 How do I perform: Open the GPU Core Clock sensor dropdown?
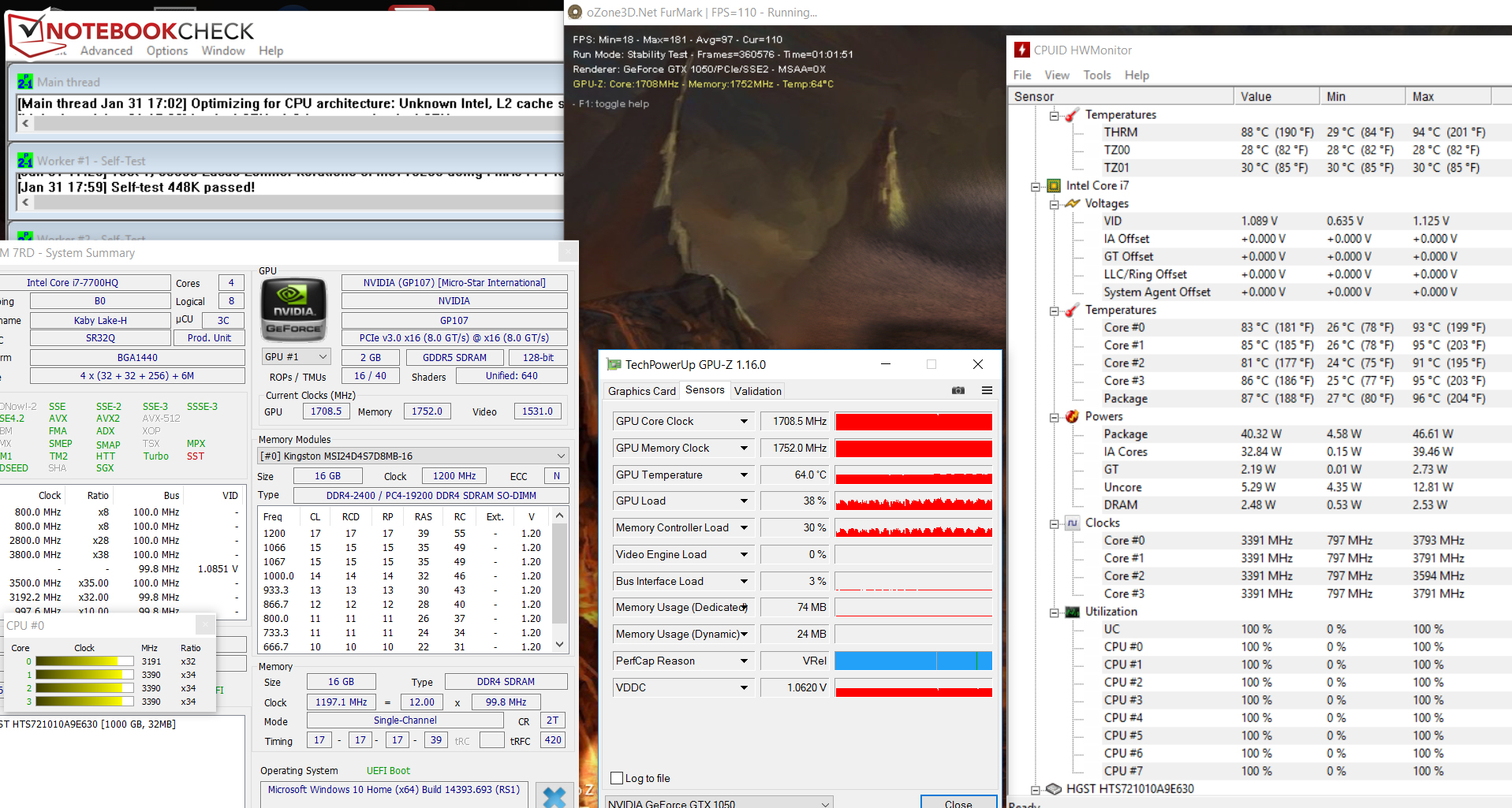tap(743, 421)
